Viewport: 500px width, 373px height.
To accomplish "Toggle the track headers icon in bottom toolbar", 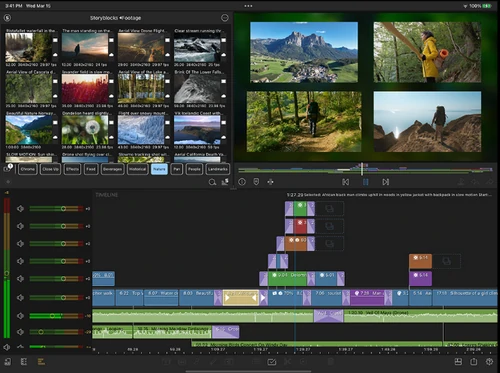I will (x=24, y=362).
